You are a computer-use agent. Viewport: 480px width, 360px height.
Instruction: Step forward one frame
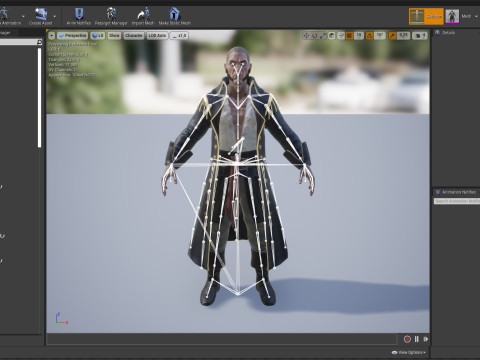point(426,339)
